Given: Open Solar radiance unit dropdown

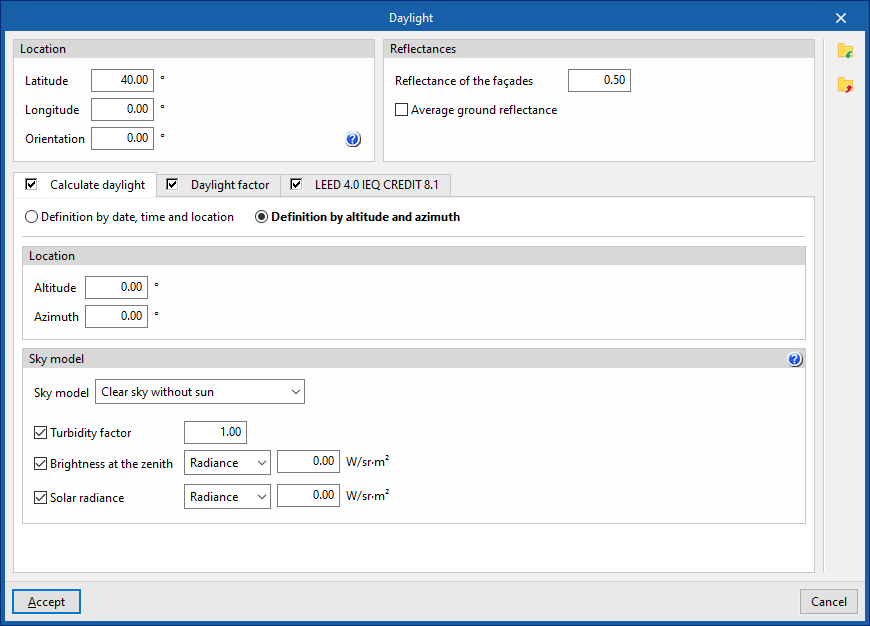Looking at the screenshot, I should [x=227, y=496].
